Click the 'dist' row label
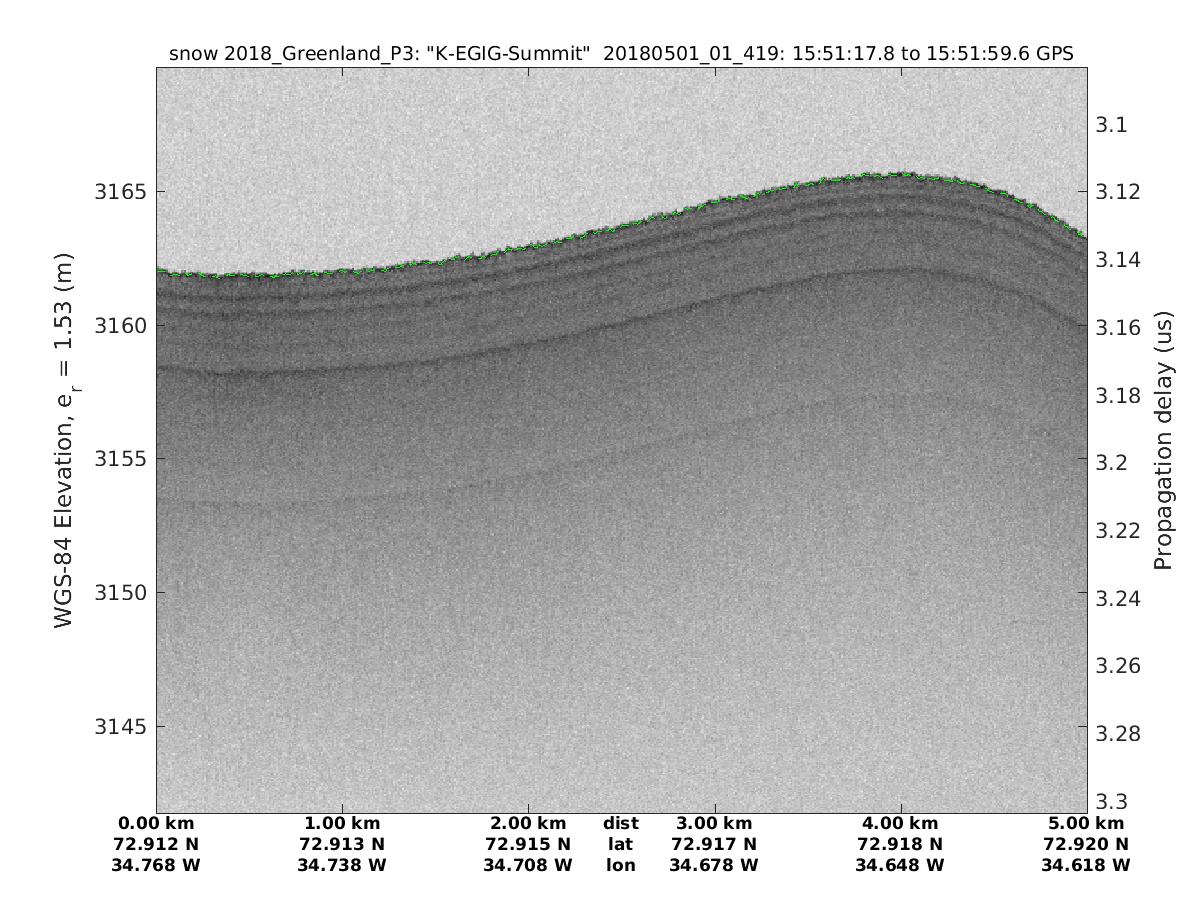The height and width of the screenshot is (900, 1200). click(620, 824)
